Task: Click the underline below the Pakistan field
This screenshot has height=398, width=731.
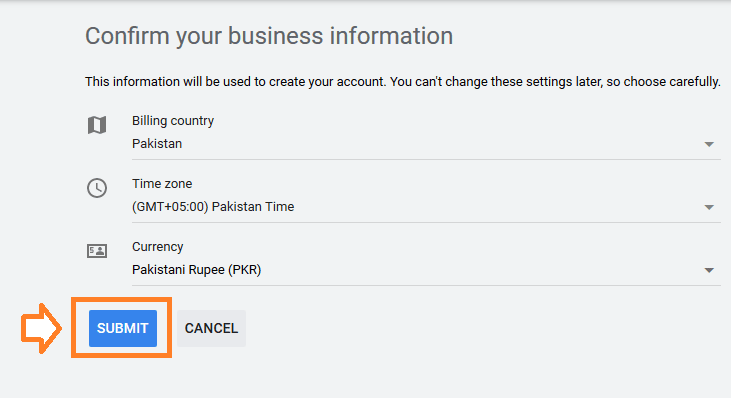Action: point(426,159)
